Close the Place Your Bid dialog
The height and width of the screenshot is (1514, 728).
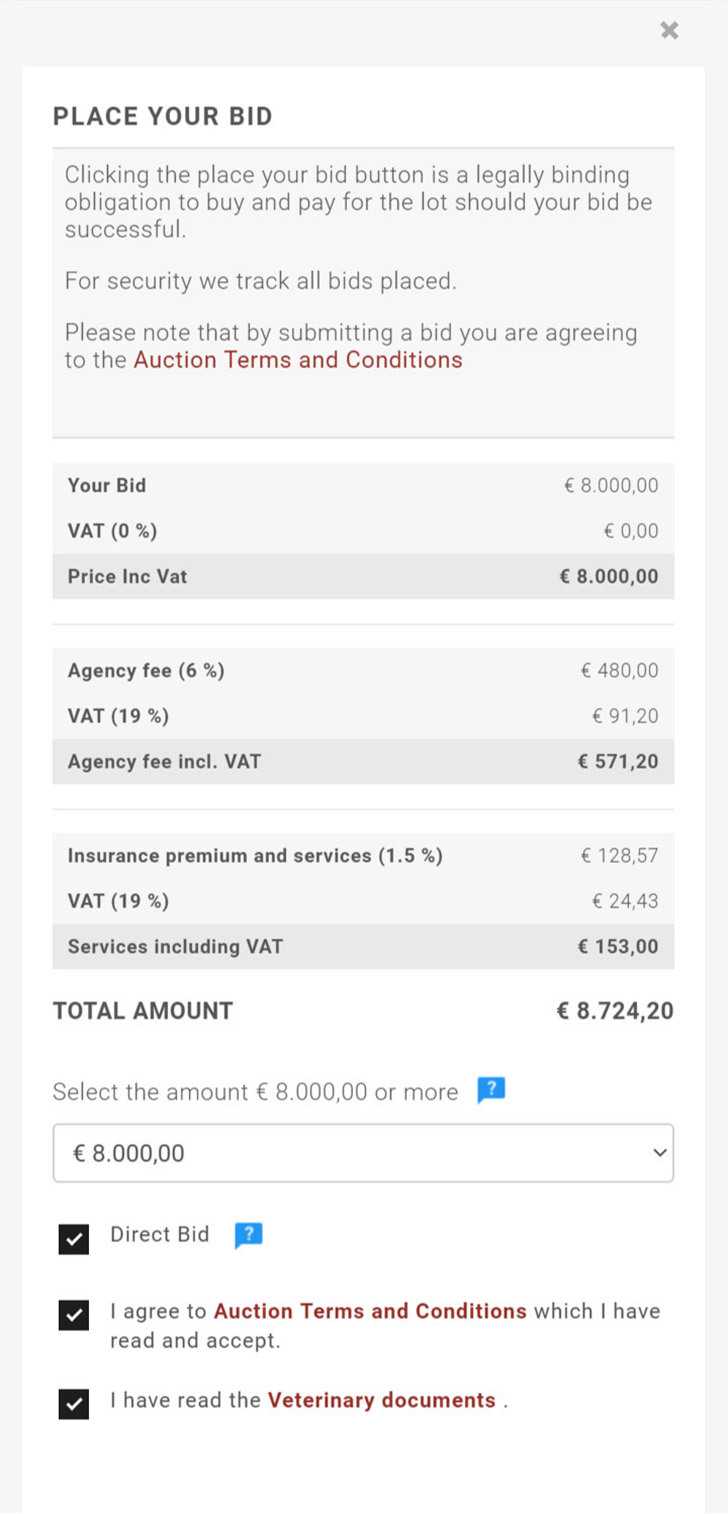click(670, 30)
